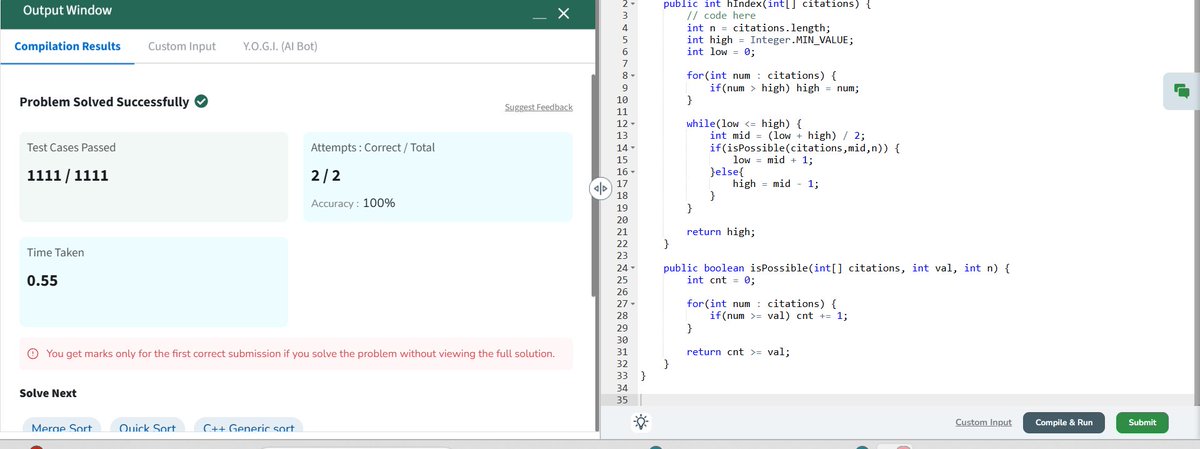Click the Compile & Run button
Viewport: 1200px width, 449px height.
(1064, 422)
